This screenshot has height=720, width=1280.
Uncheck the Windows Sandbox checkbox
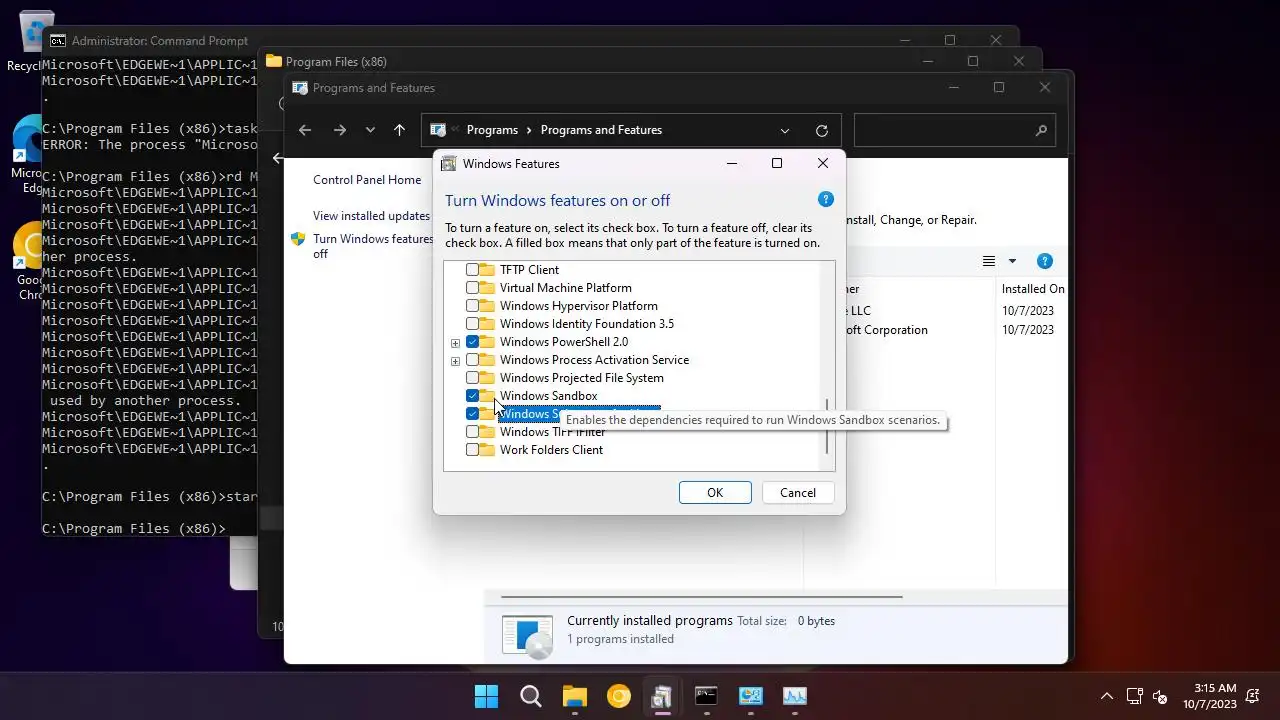pyautogui.click(x=472, y=396)
